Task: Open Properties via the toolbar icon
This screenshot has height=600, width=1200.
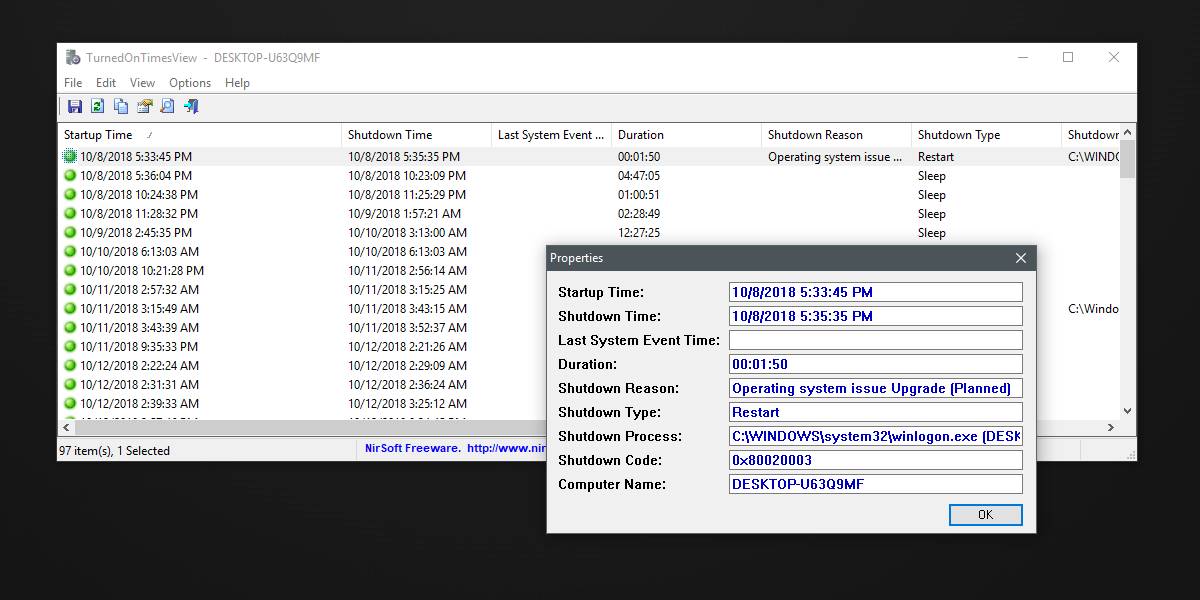Action: [145, 106]
